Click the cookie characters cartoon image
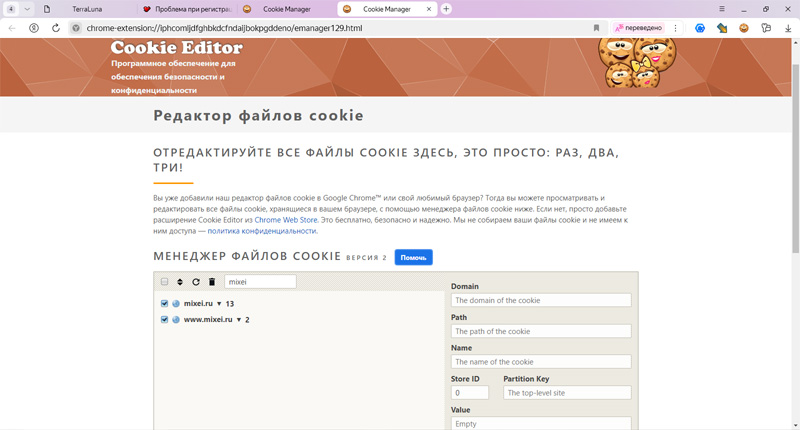 click(x=637, y=63)
